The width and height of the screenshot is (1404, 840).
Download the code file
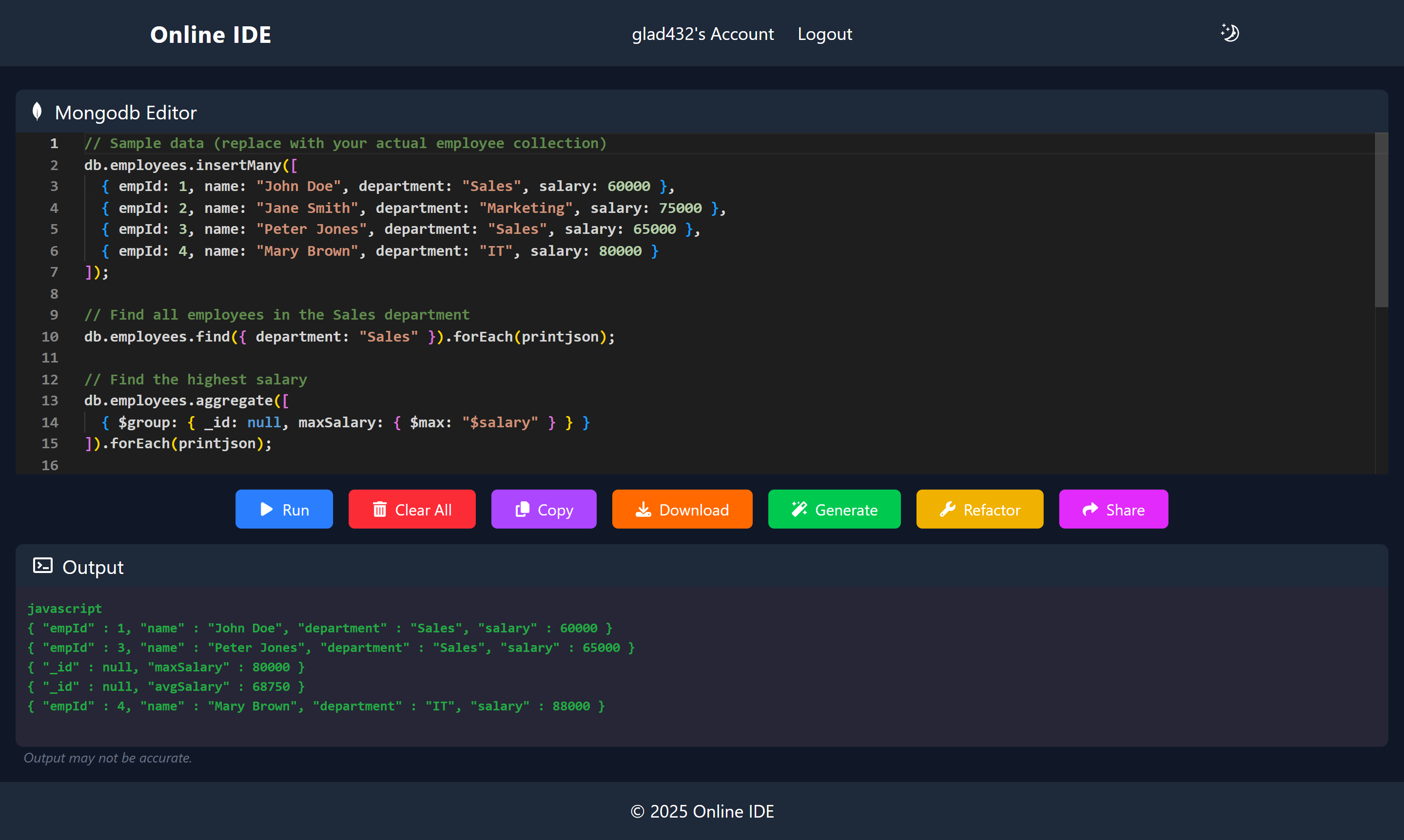tap(682, 509)
